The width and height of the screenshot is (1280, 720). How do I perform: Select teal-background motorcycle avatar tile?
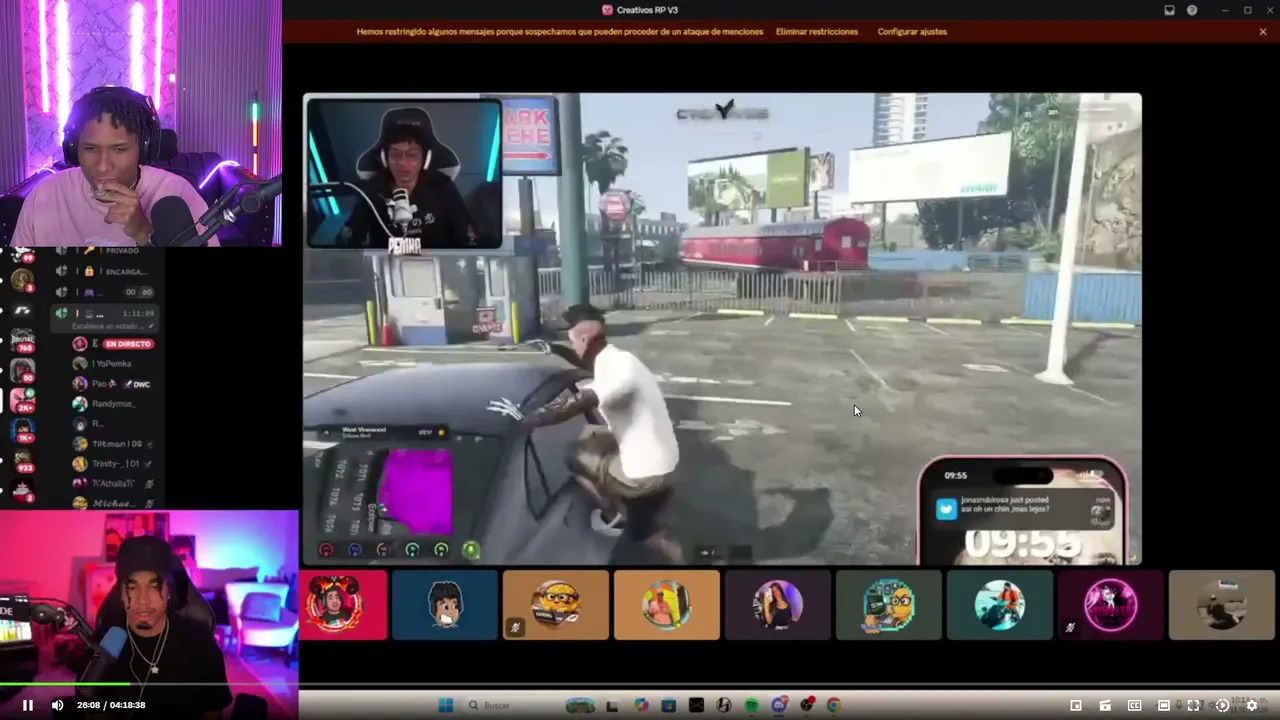(x=1000, y=605)
